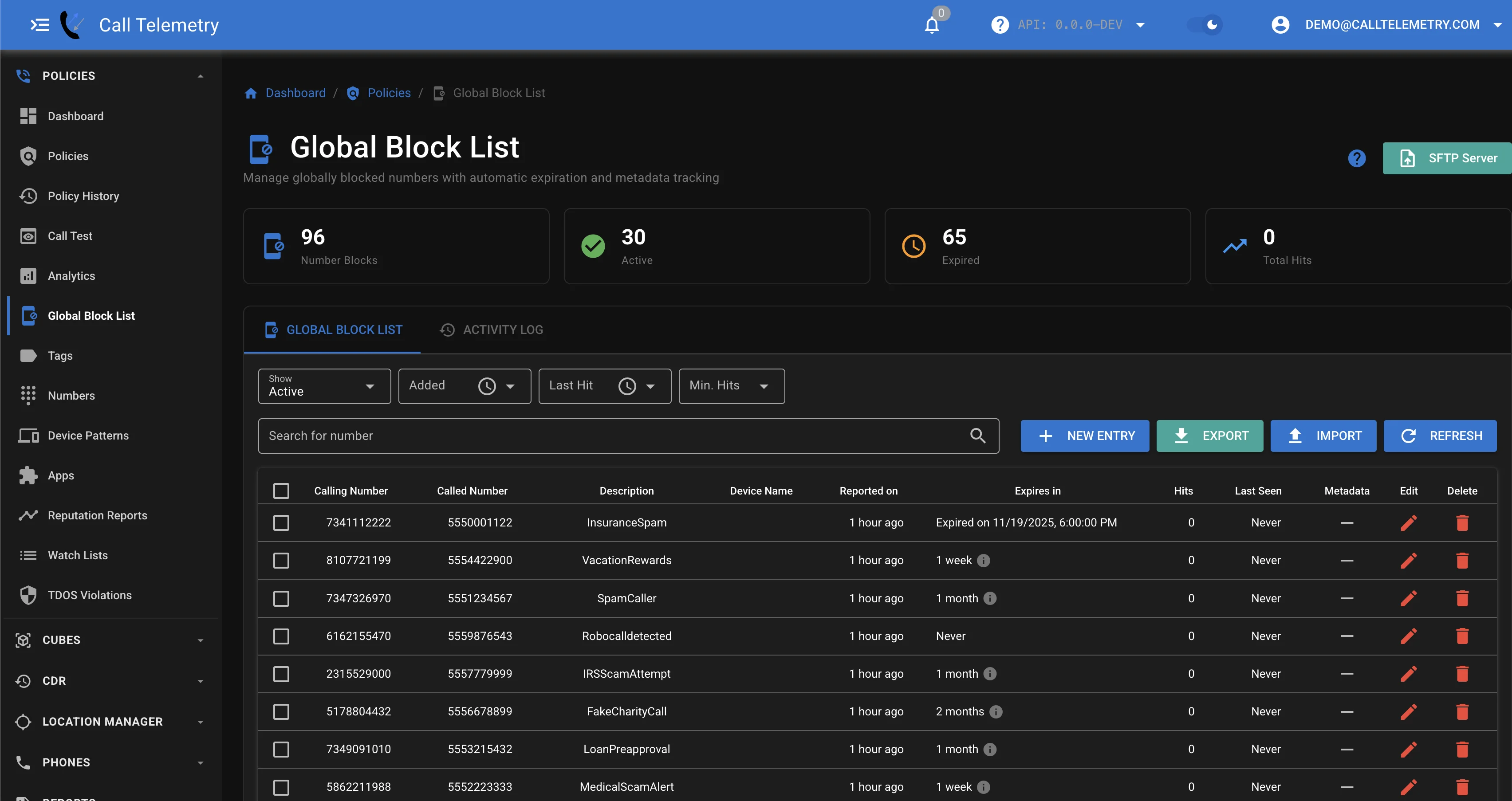This screenshot has height=801, width=1512.
Task: Open the API version dropdown
Action: [1081, 25]
